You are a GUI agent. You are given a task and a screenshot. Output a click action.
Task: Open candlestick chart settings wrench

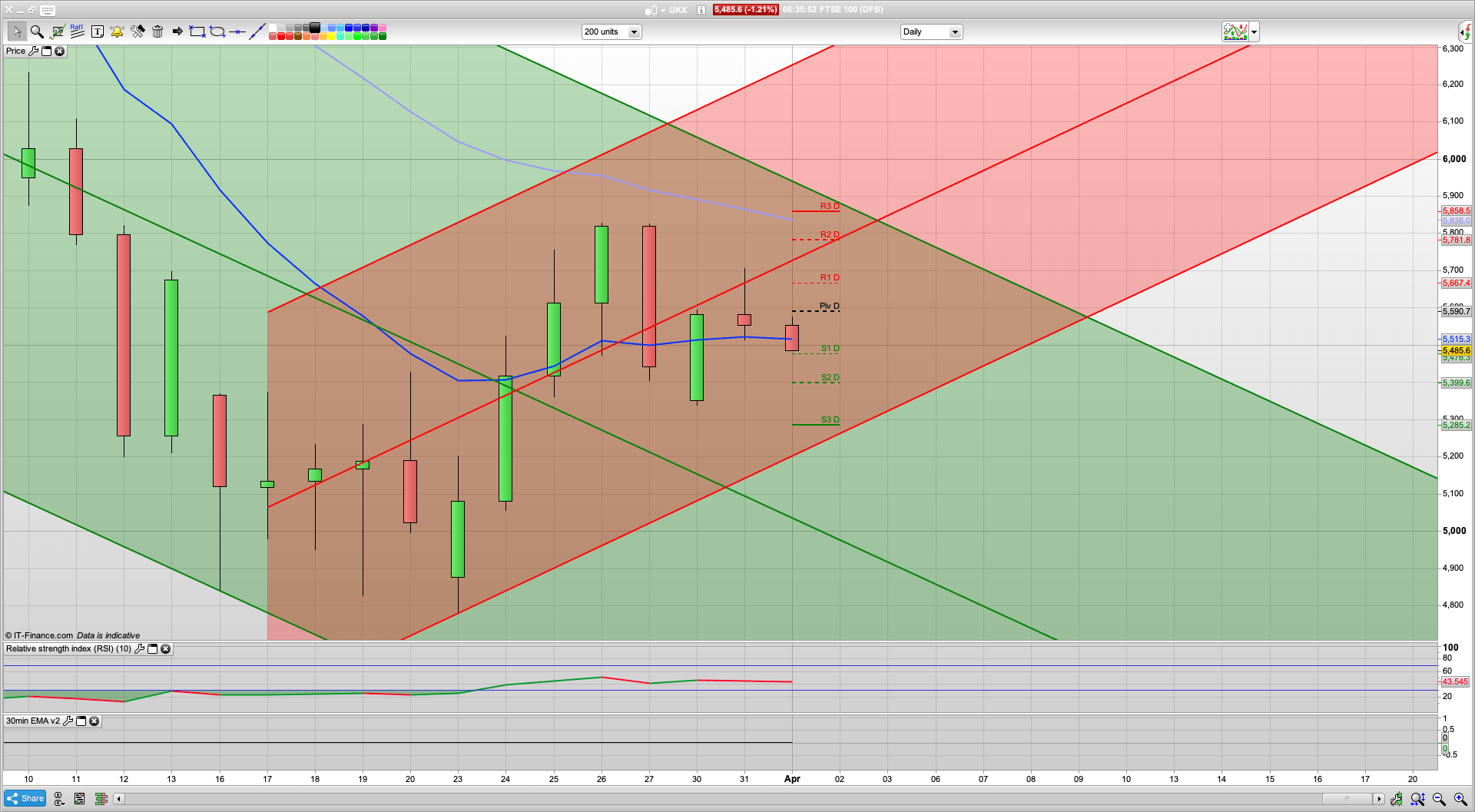[x=1396, y=799]
